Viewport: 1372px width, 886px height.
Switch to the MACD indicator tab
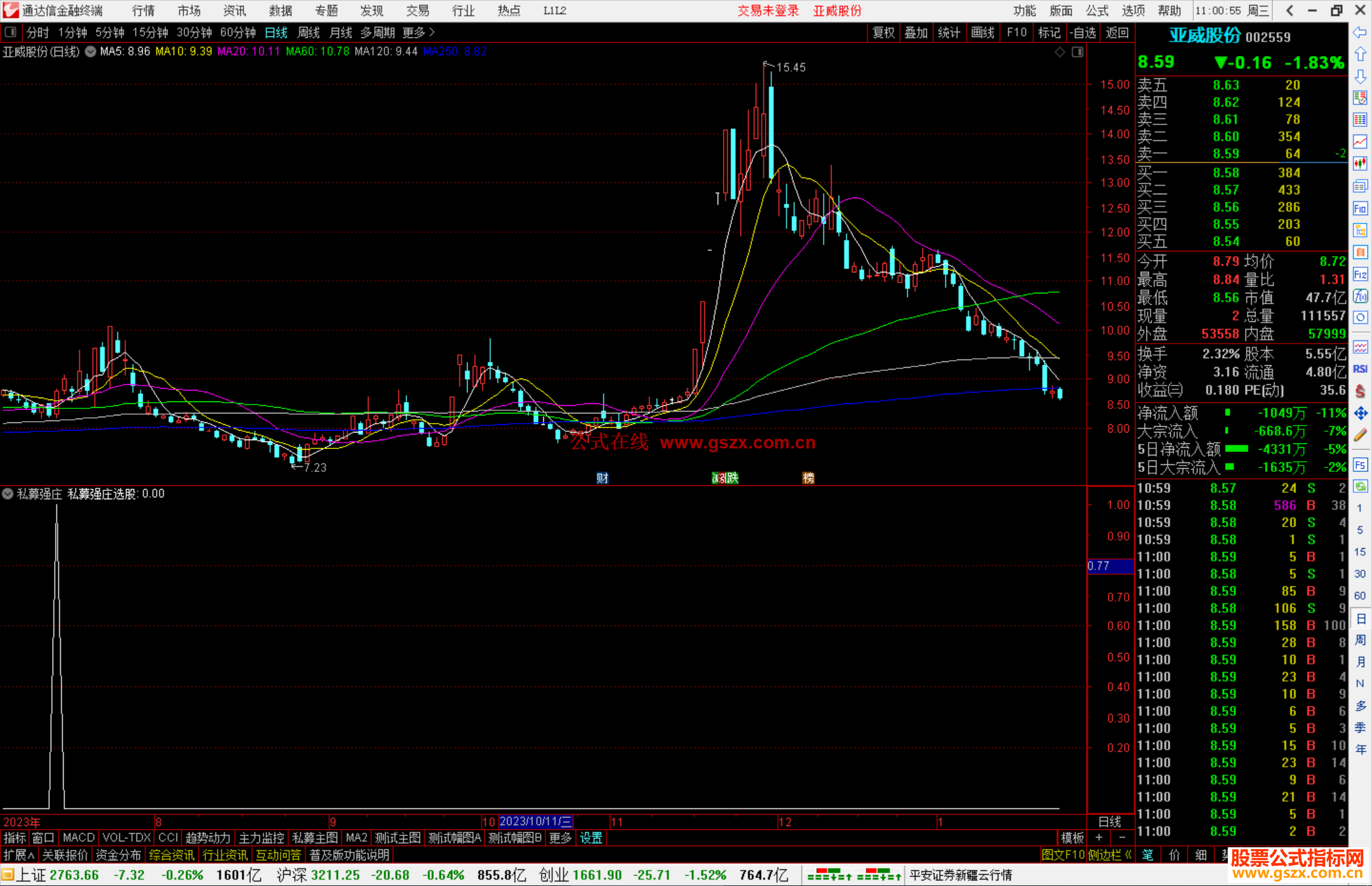click(x=79, y=838)
